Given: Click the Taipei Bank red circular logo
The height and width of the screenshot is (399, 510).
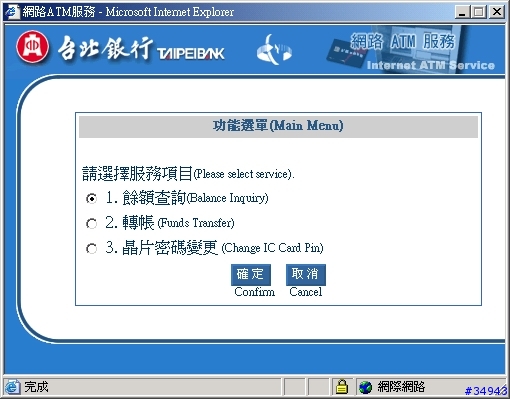Looking at the screenshot, I should coord(33,47).
